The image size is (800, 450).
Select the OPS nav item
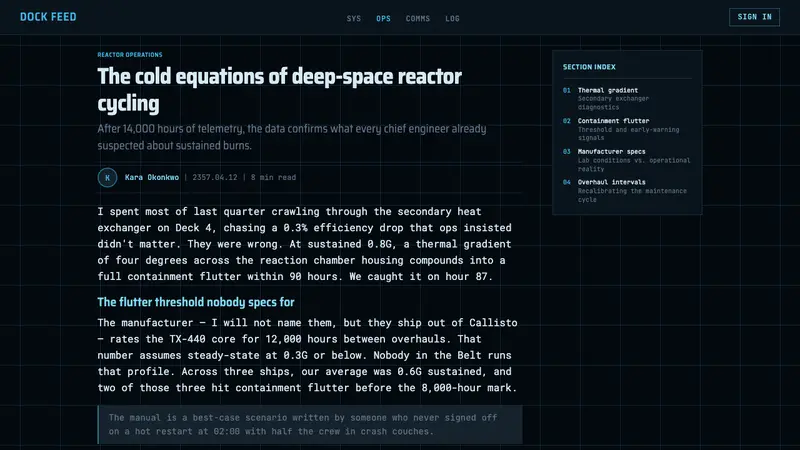point(383,18)
